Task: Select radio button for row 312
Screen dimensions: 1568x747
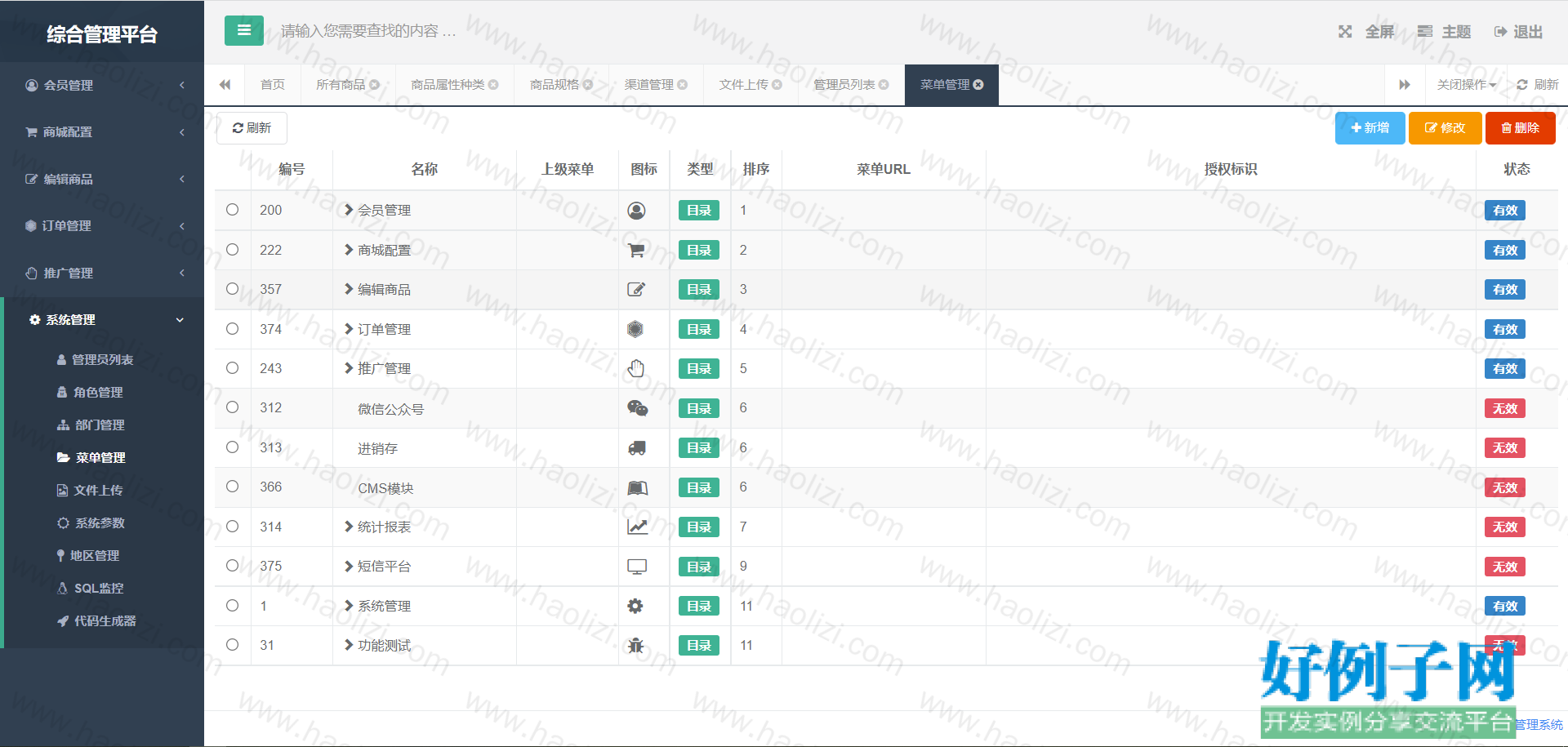Action: tap(233, 407)
